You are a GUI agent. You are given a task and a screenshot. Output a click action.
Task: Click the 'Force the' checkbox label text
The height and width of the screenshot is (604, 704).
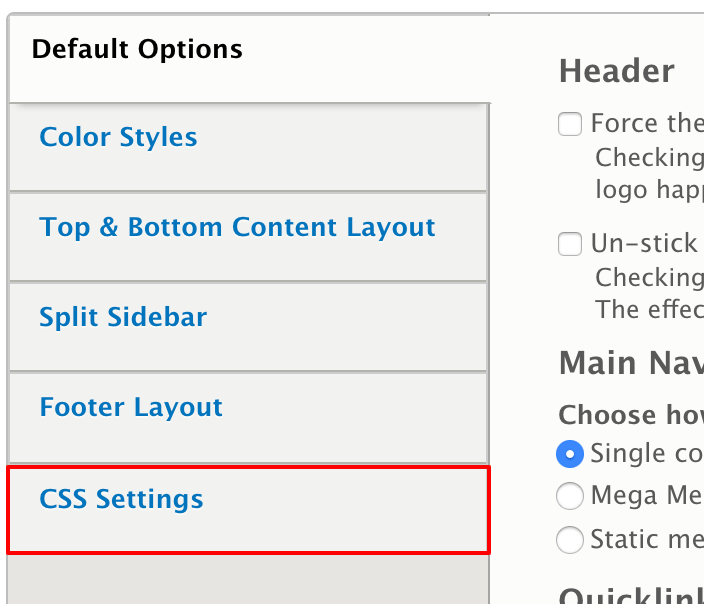647,123
